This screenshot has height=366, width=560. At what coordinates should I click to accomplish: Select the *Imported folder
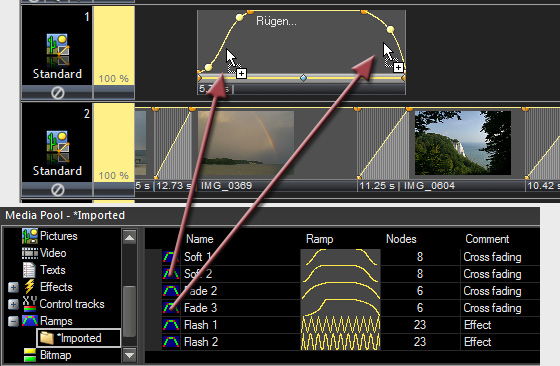[x=79, y=338]
